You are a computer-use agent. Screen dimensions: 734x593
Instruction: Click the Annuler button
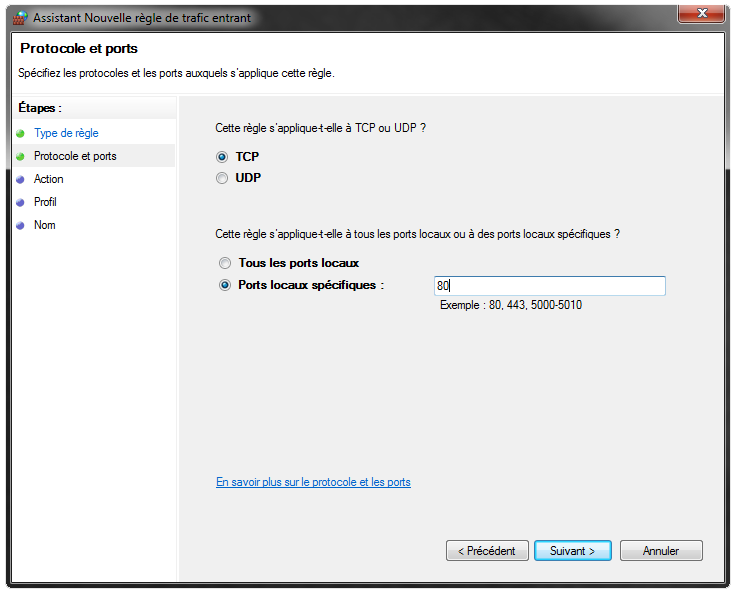tap(661, 550)
